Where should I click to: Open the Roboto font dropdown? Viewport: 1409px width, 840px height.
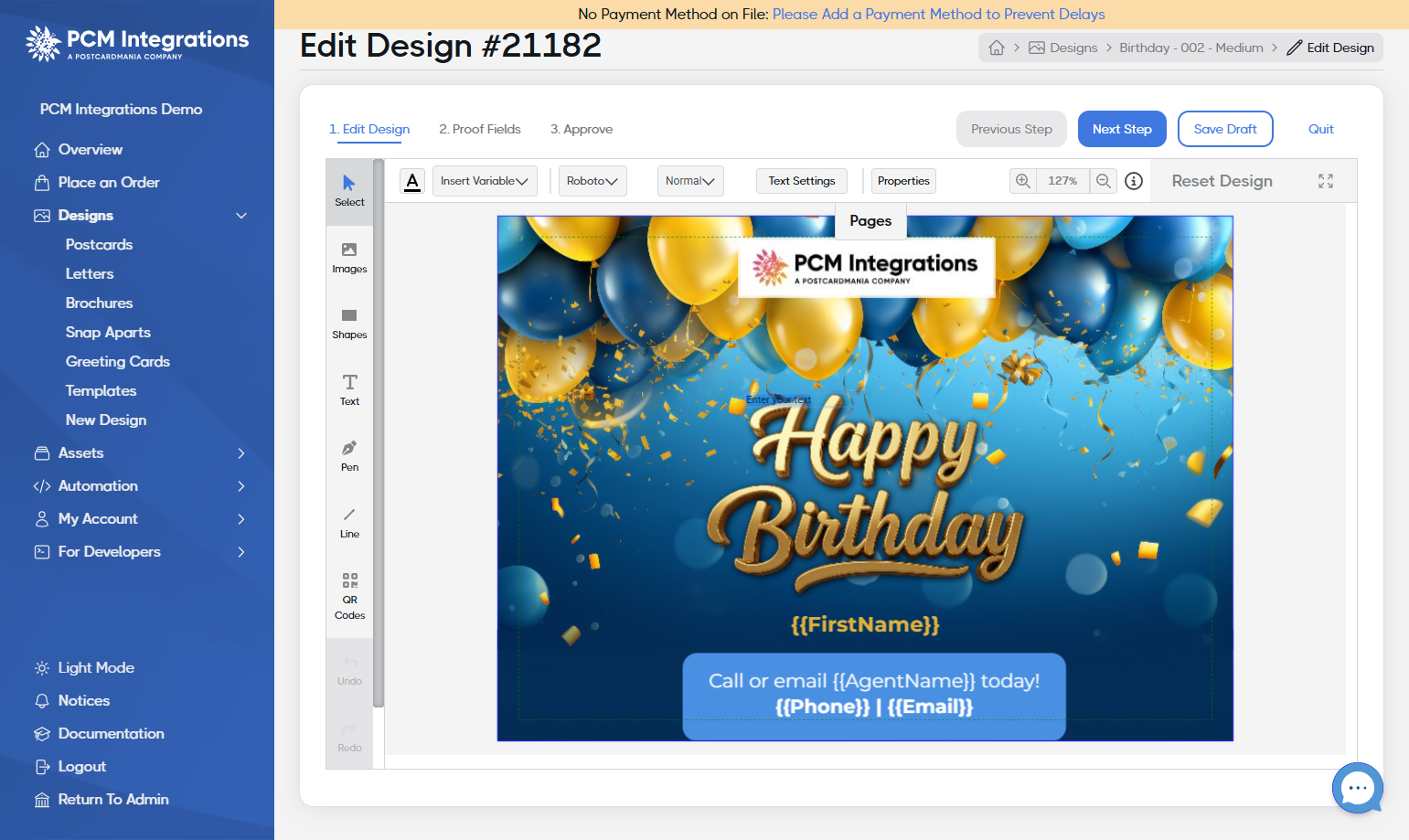[x=592, y=181]
